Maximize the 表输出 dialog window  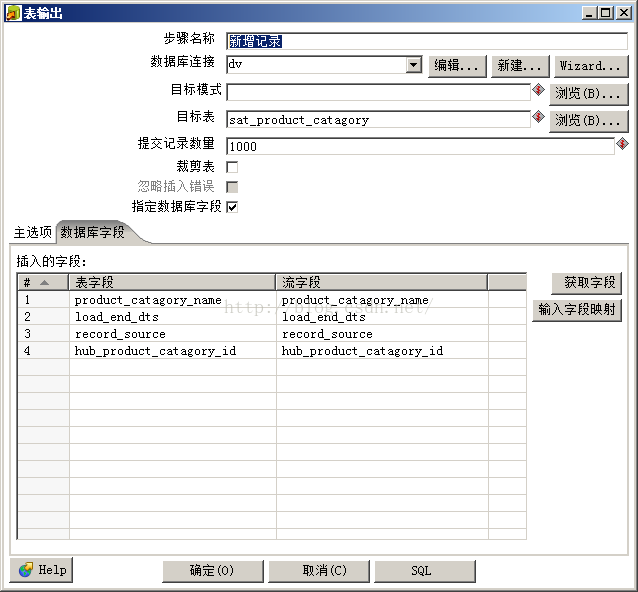[x=605, y=13]
